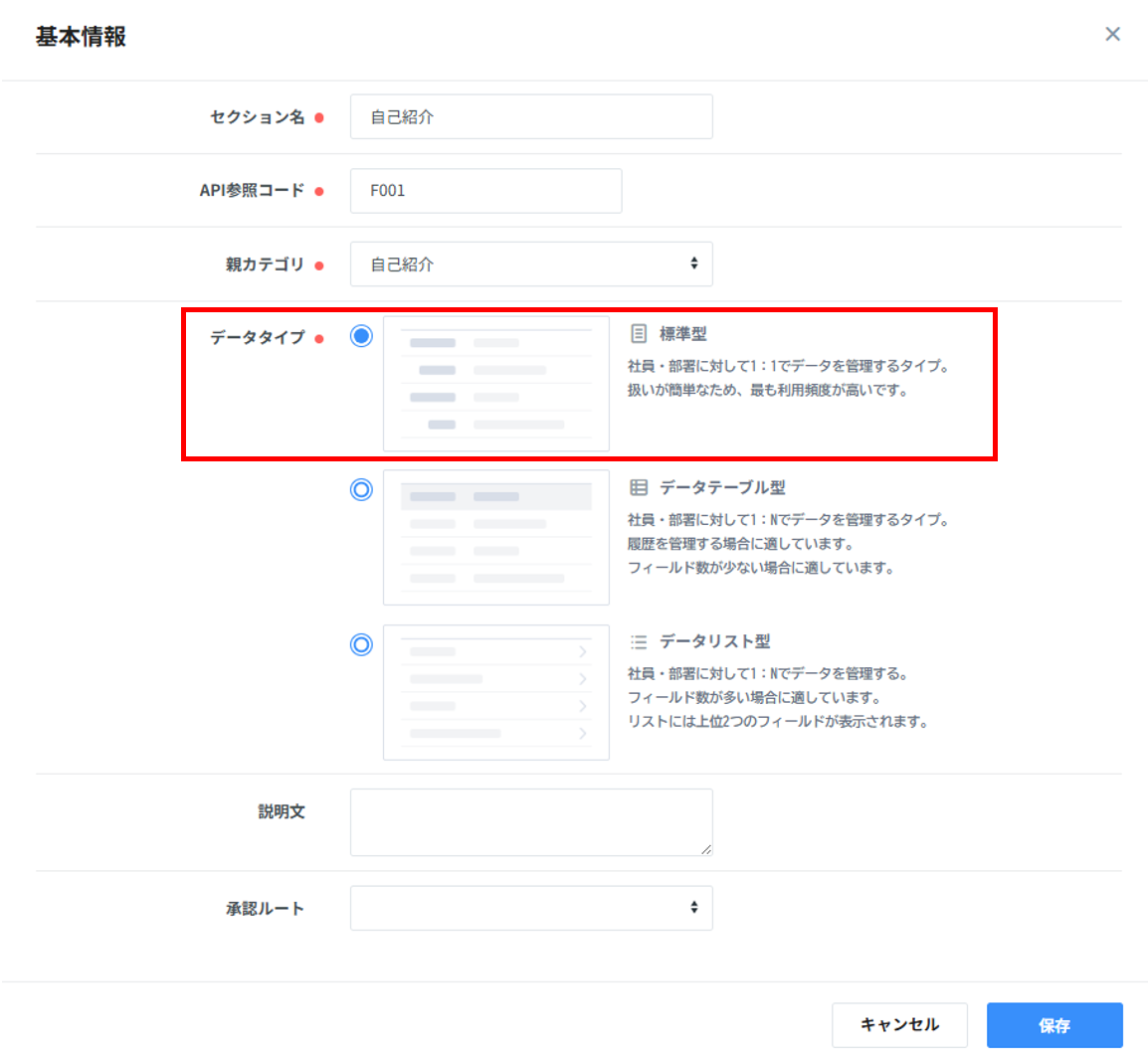Click the 保存 button
The width and height of the screenshot is (1148, 1053).
point(1054,1025)
